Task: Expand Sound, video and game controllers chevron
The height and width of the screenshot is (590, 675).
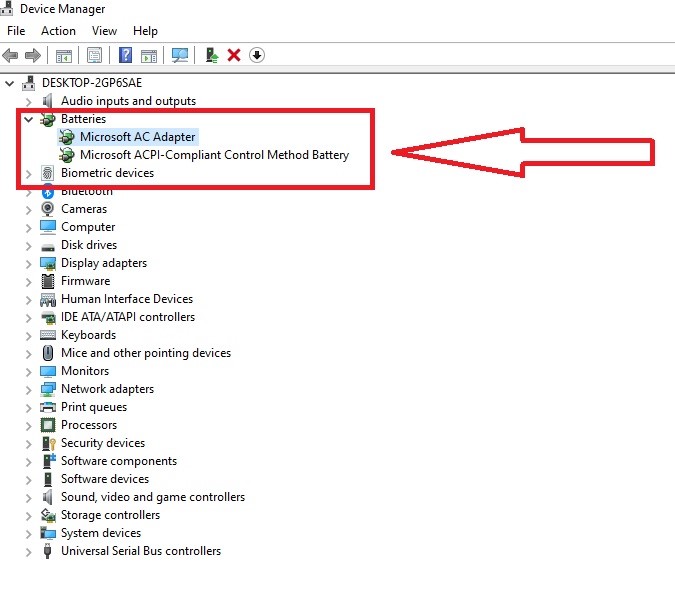Action: [x=29, y=498]
